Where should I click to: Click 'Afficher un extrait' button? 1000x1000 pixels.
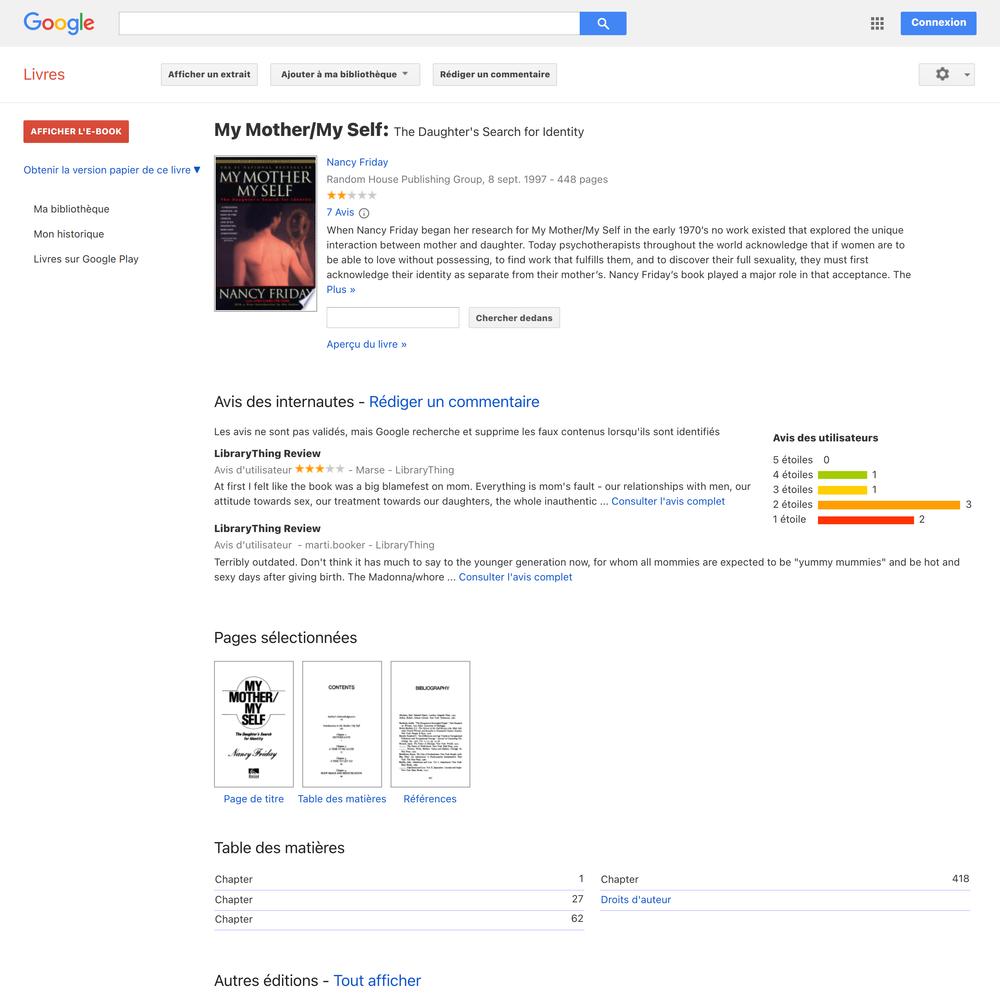pyautogui.click(x=209, y=75)
